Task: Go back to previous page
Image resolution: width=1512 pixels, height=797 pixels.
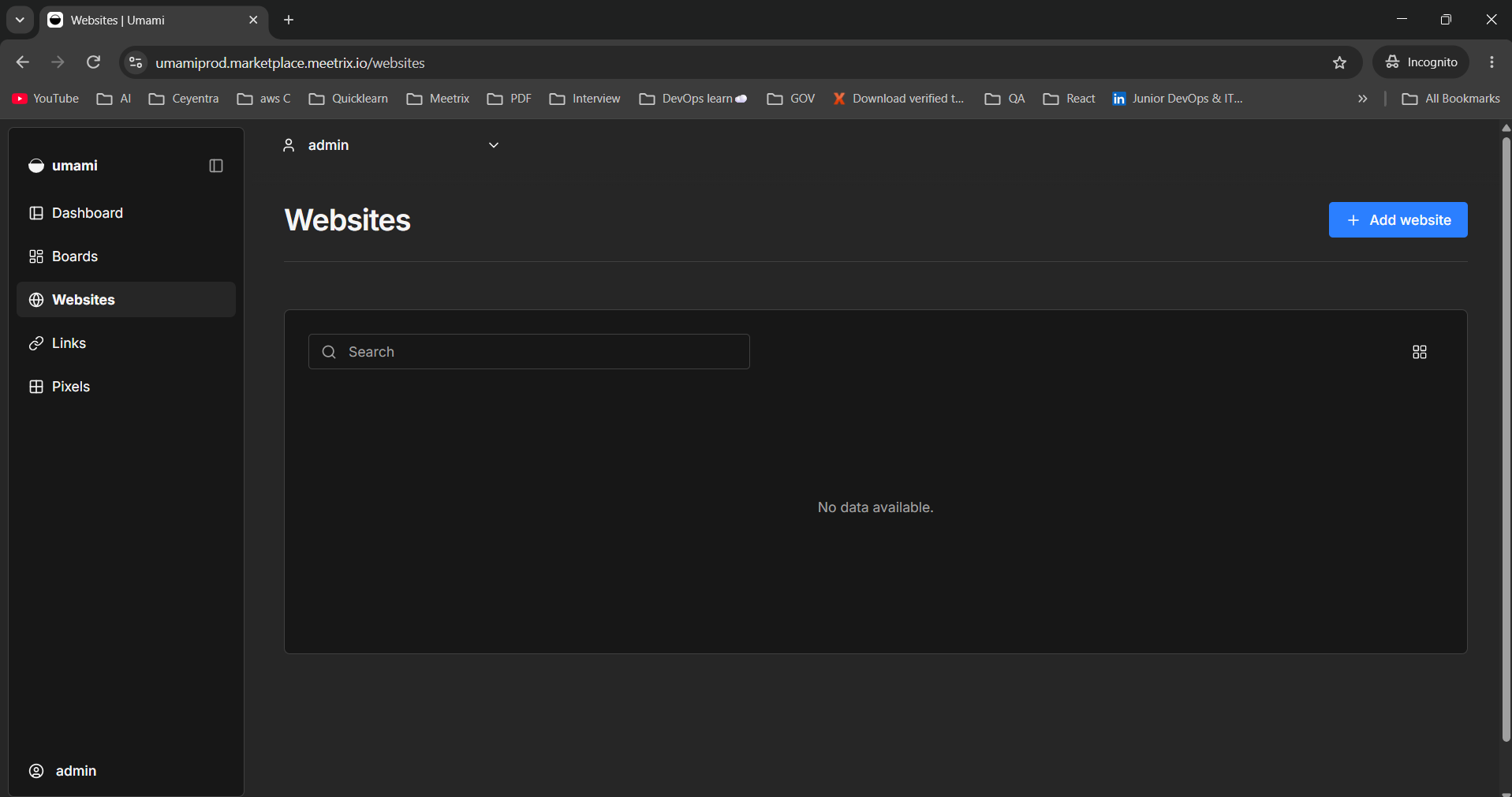Action: click(x=22, y=62)
